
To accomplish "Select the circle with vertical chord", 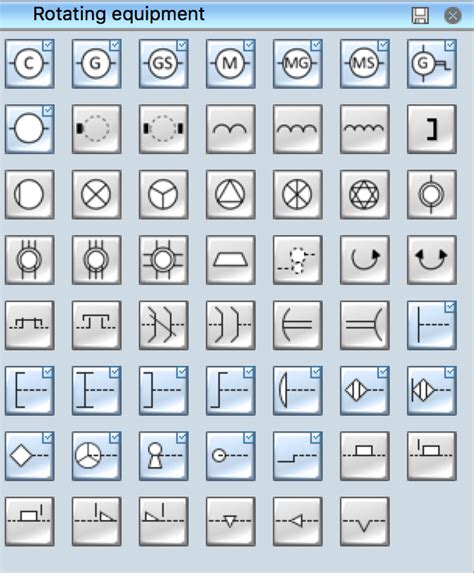I will click(30, 194).
